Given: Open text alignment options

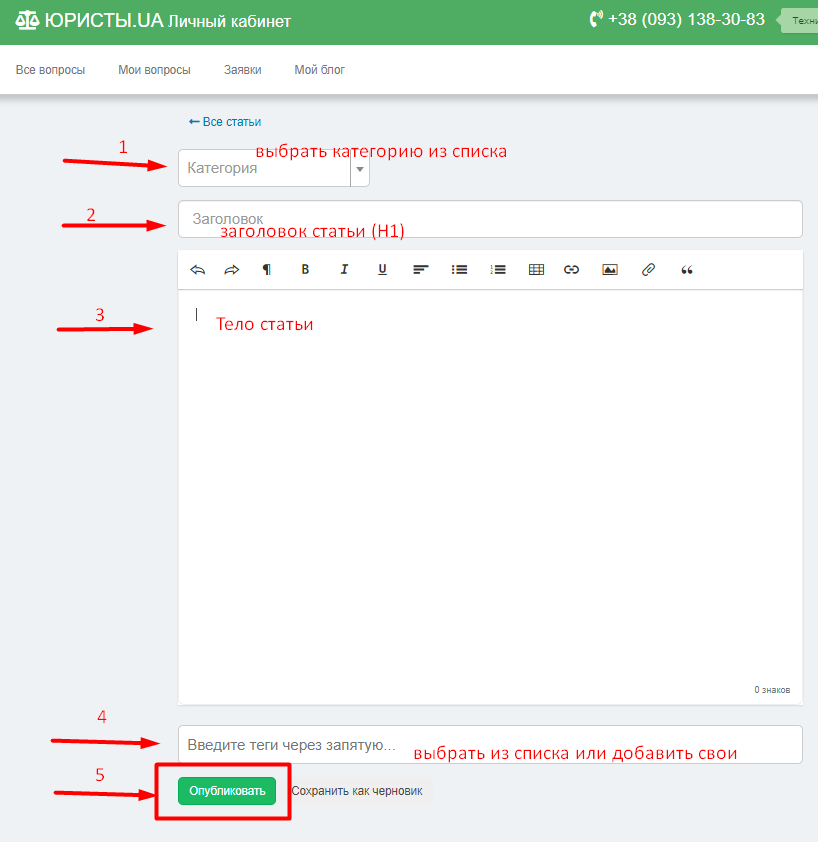Looking at the screenshot, I should [421, 270].
